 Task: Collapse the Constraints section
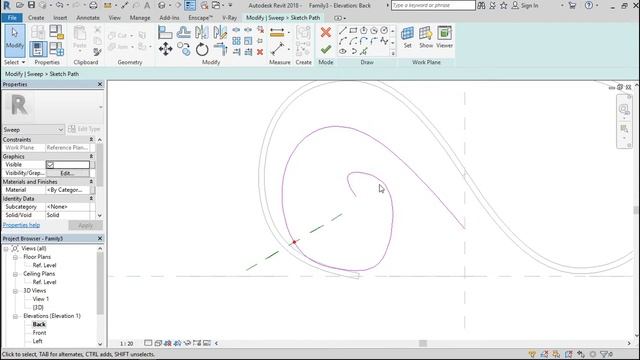tap(91, 140)
